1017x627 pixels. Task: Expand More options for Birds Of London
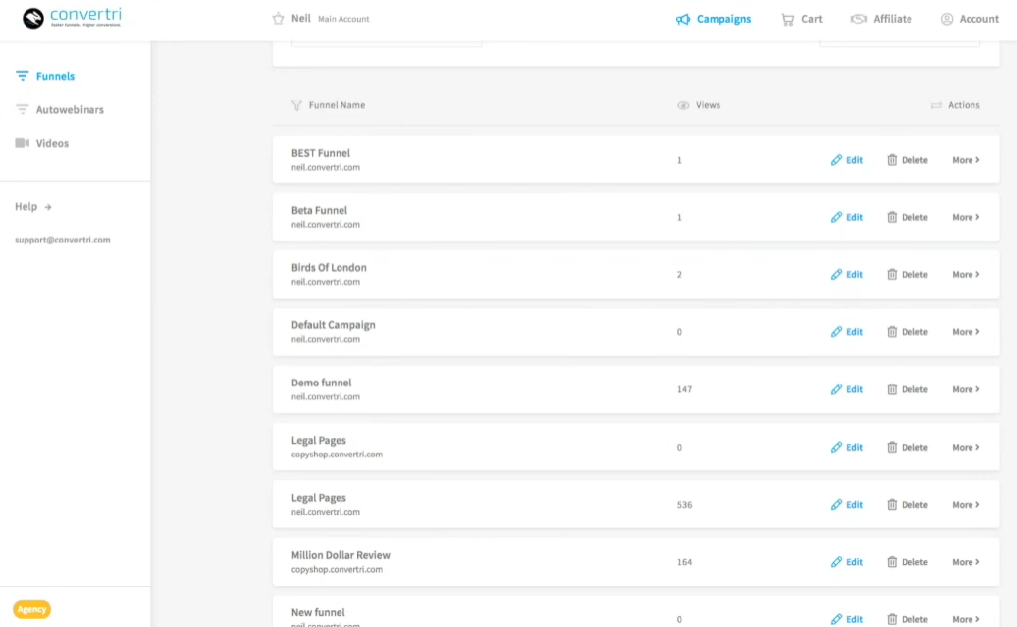(x=965, y=275)
